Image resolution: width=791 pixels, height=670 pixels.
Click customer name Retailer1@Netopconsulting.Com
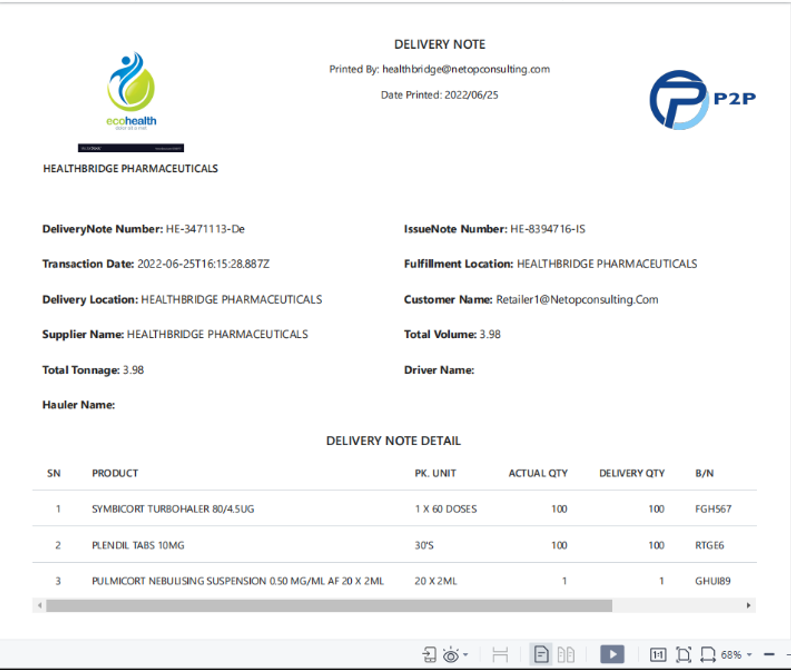pyautogui.click(x=577, y=300)
